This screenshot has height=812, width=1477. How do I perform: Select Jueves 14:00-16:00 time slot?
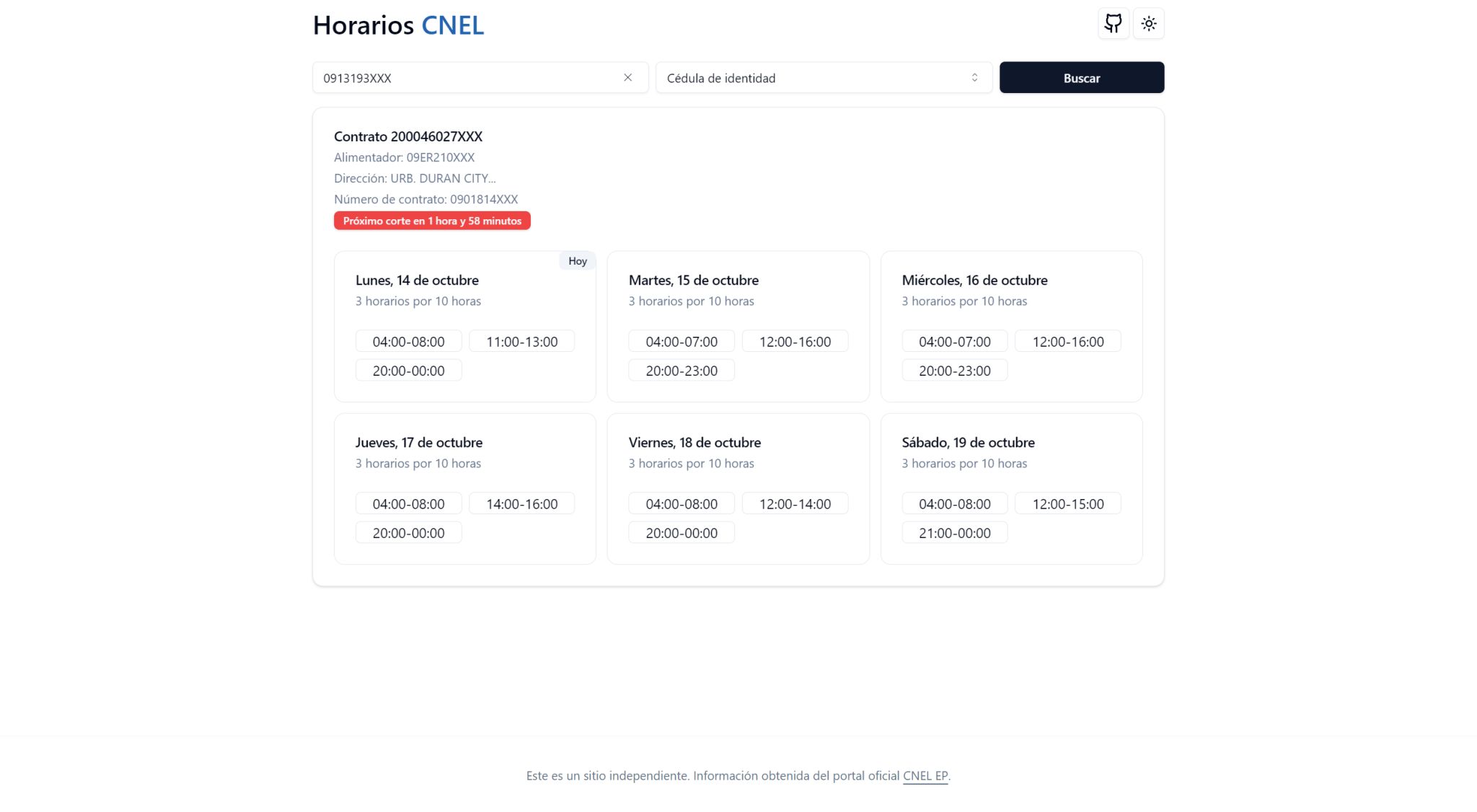[x=521, y=504]
